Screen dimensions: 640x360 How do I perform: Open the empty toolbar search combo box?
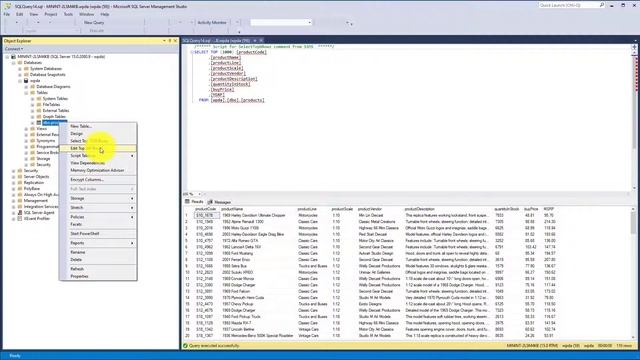281,22
